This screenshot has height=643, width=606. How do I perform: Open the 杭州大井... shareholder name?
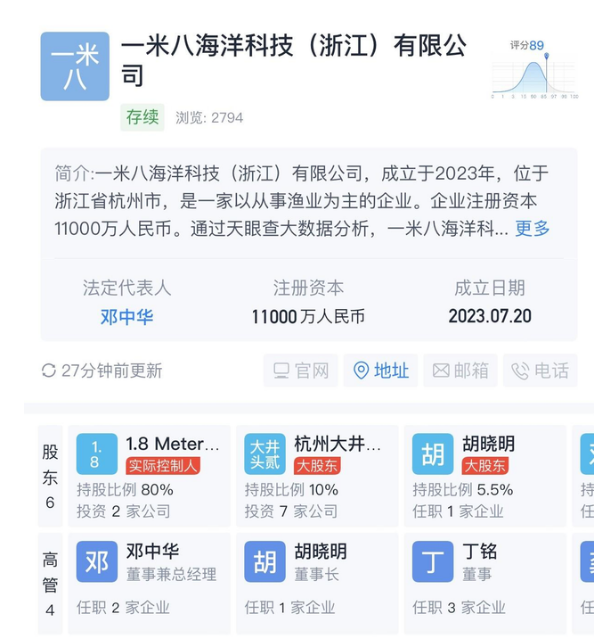point(338,444)
